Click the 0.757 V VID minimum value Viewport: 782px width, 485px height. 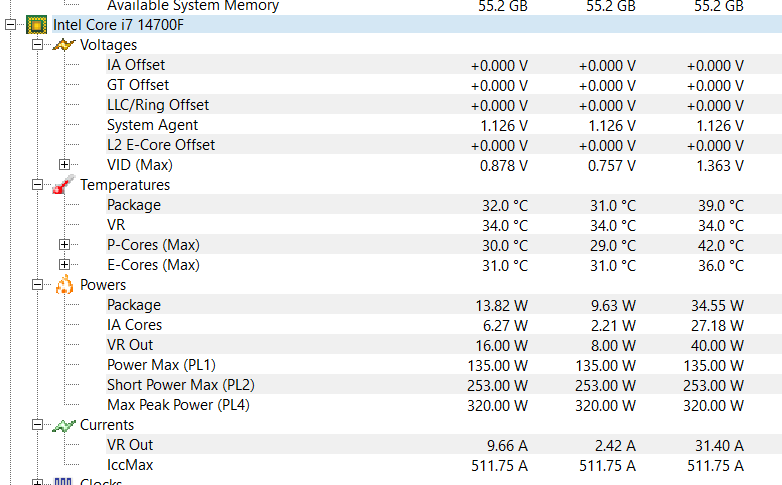(x=611, y=166)
